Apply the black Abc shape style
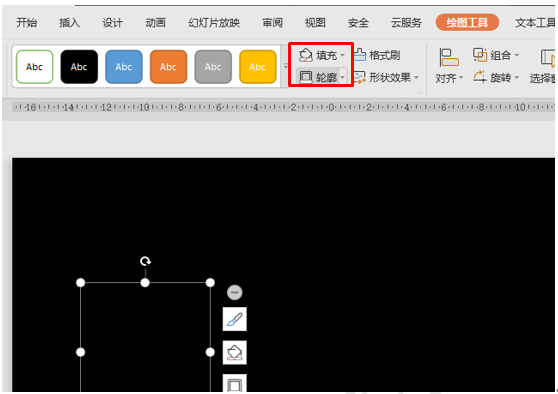The width and height of the screenshot is (558, 394). 79,67
